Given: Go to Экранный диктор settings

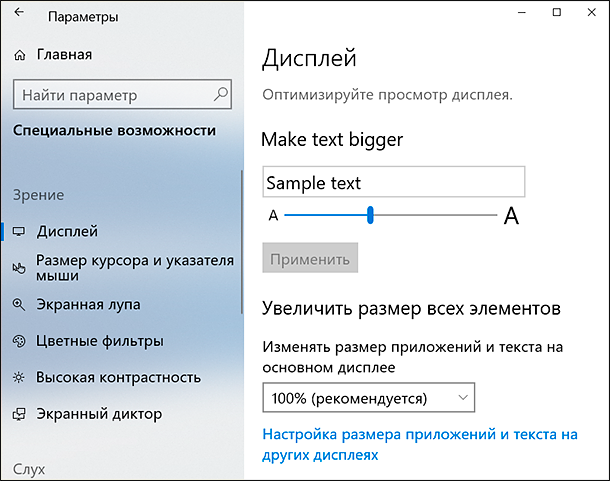Looking at the screenshot, I should [x=99, y=414].
